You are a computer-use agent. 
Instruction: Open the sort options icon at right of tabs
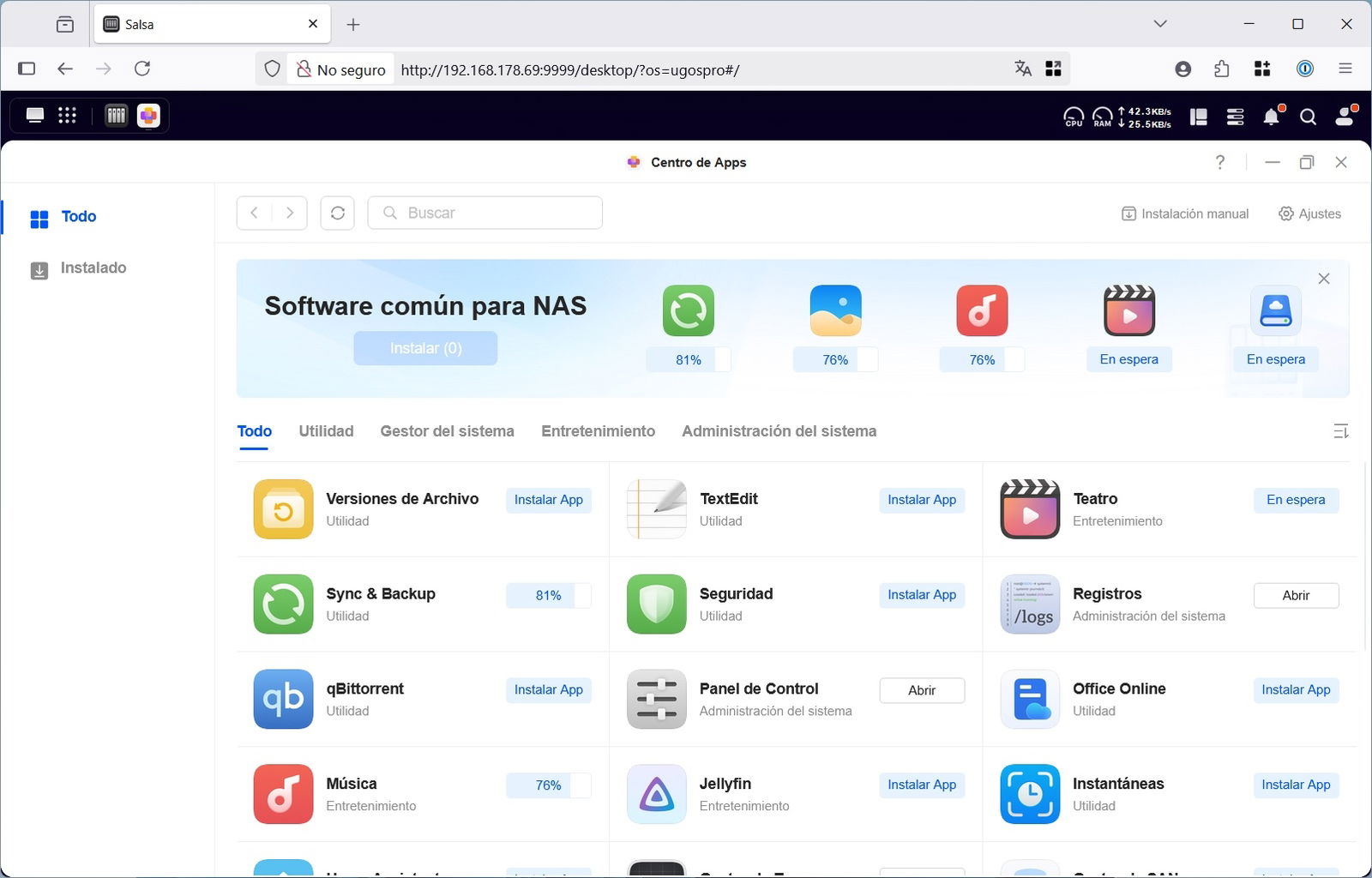(x=1341, y=431)
